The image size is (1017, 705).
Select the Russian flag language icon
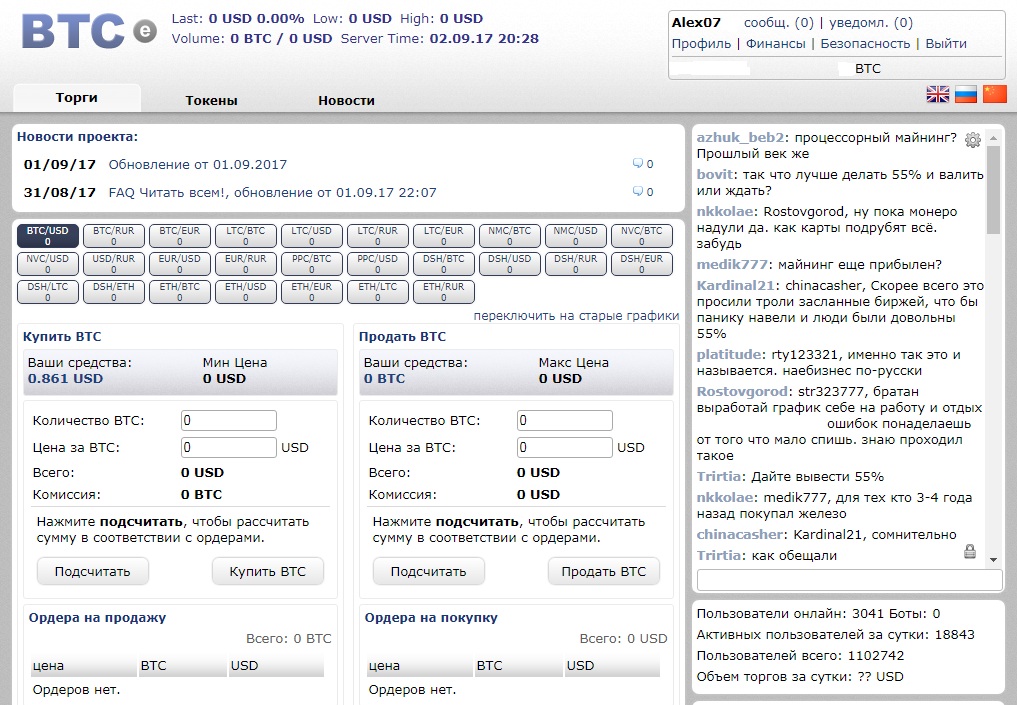point(966,94)
